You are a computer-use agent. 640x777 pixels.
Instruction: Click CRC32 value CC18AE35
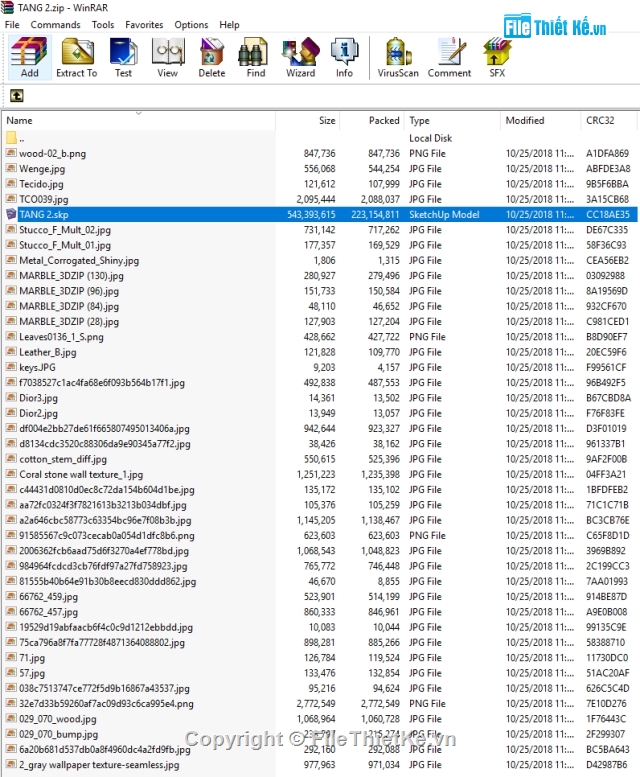coord(607,215)
